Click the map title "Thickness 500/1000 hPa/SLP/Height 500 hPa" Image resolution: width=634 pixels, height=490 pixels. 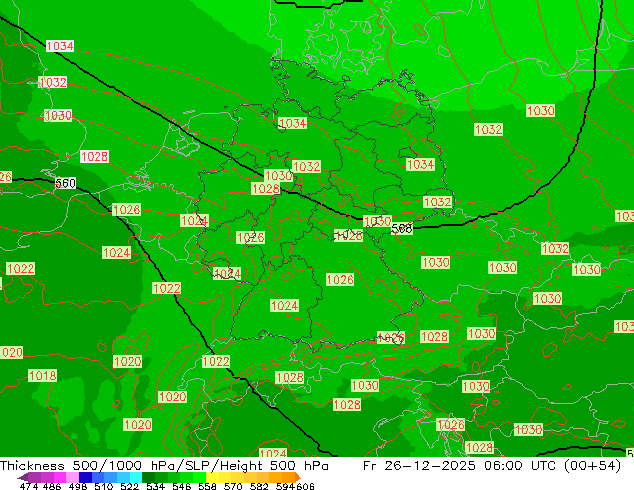164,465
